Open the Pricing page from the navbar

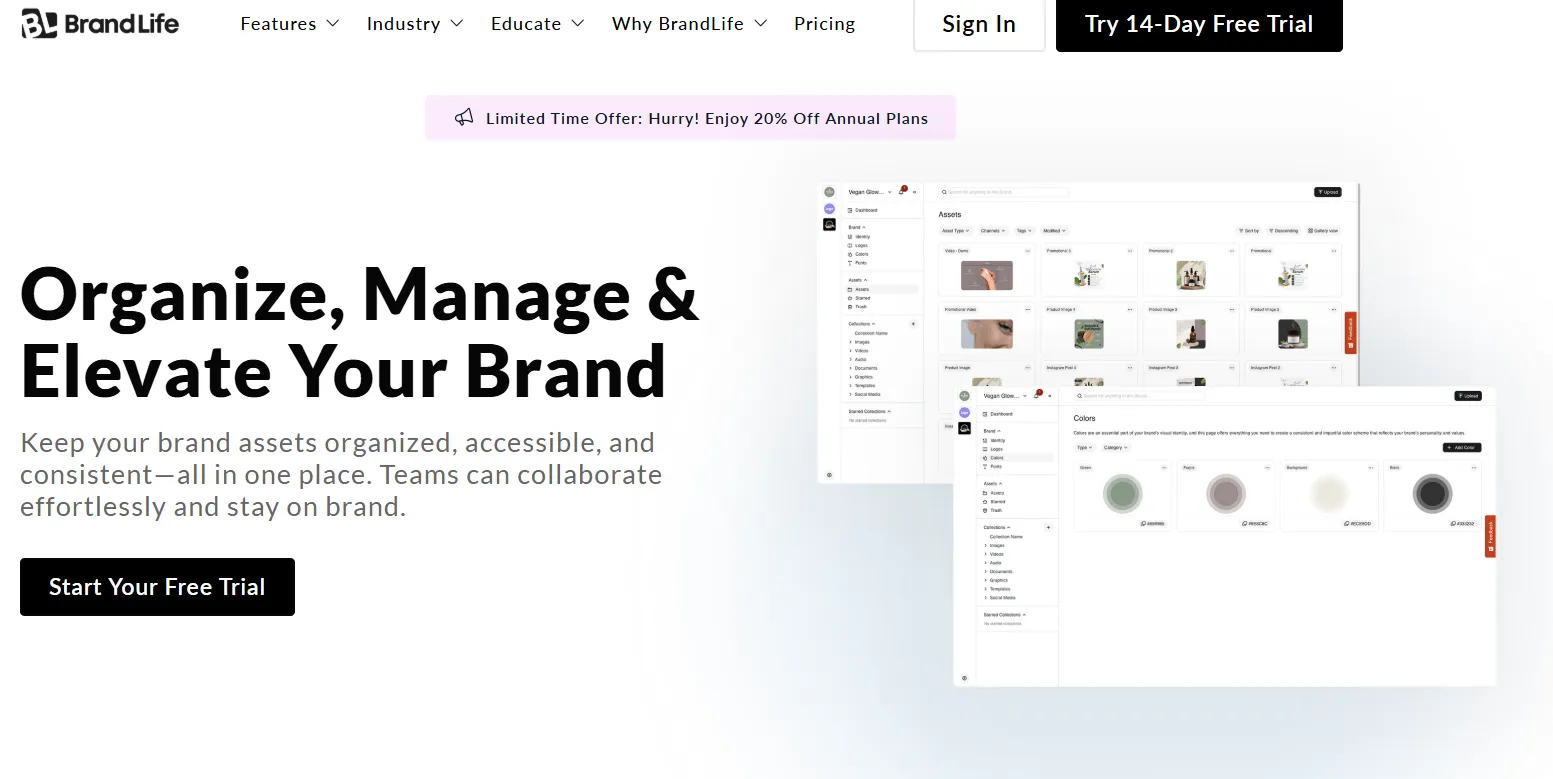tap(824, 23)
